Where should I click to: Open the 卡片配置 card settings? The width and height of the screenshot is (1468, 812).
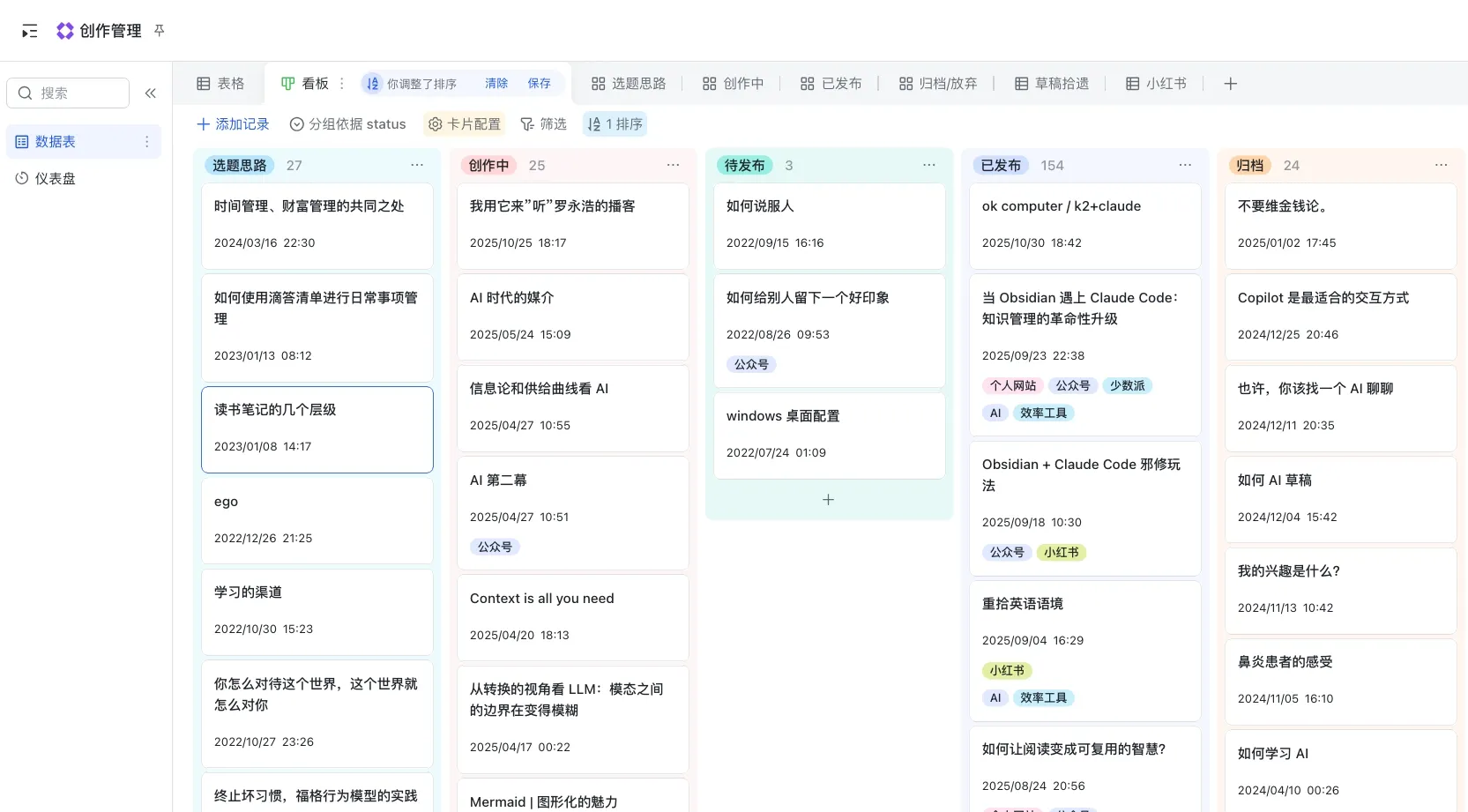pyautogui.click(x=465, y=124)
